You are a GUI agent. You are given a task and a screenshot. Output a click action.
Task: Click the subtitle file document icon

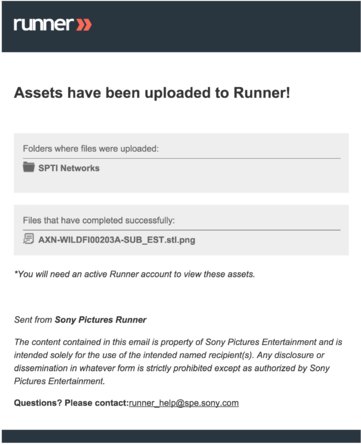pos(28,239)
